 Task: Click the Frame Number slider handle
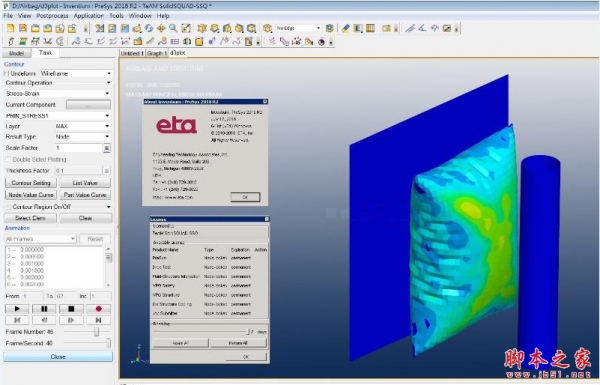(96, 332)
